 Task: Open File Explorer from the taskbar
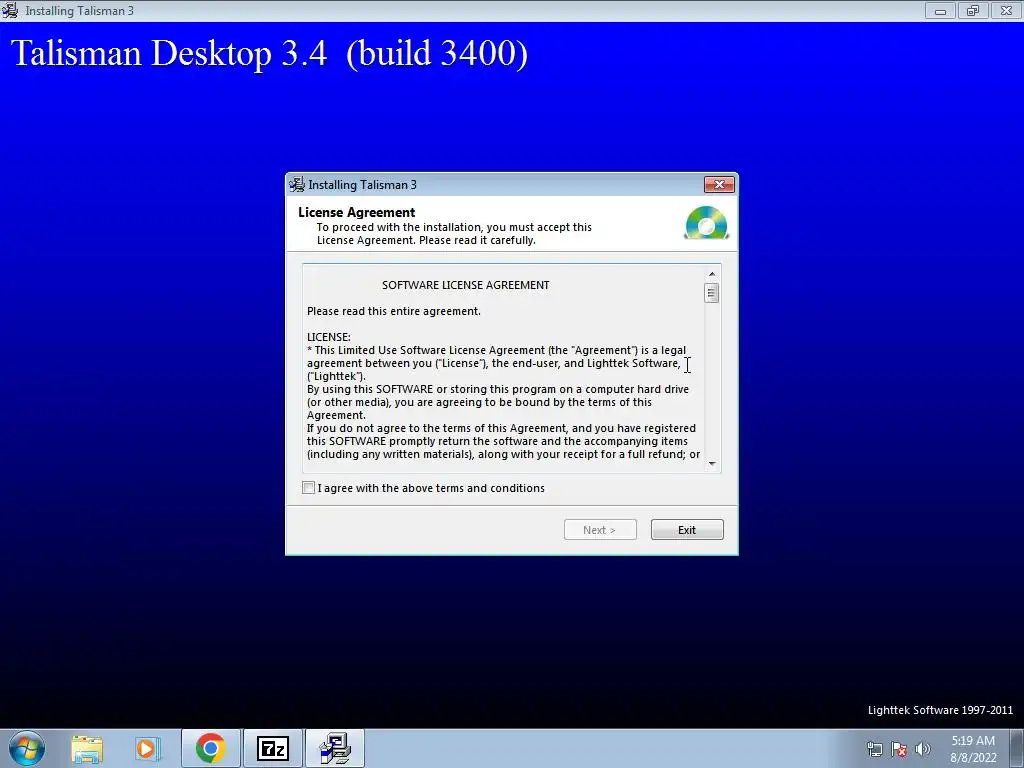pos(87,748)
